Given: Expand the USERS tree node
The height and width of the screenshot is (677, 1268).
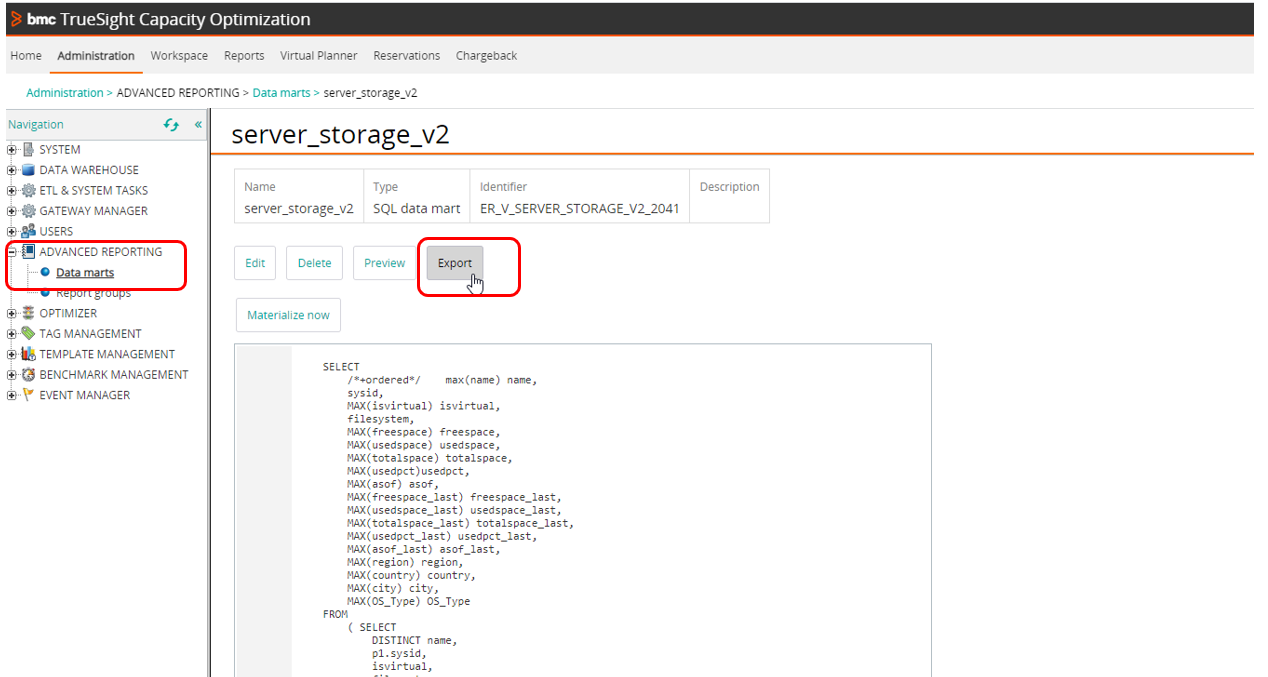Looking at the screenshot, I should 12,232.
